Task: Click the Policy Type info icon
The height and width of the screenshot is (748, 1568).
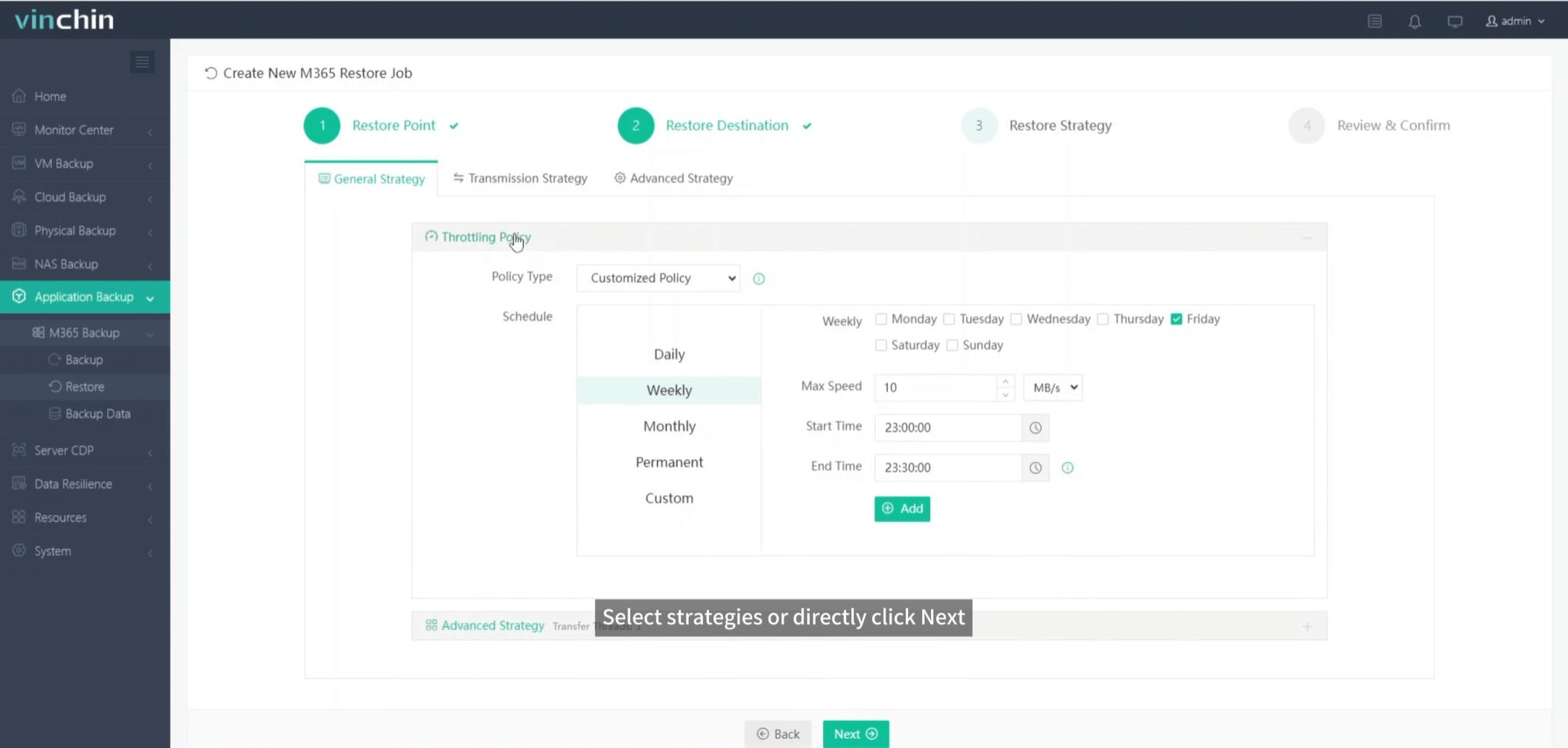Action: pos(759,279)
